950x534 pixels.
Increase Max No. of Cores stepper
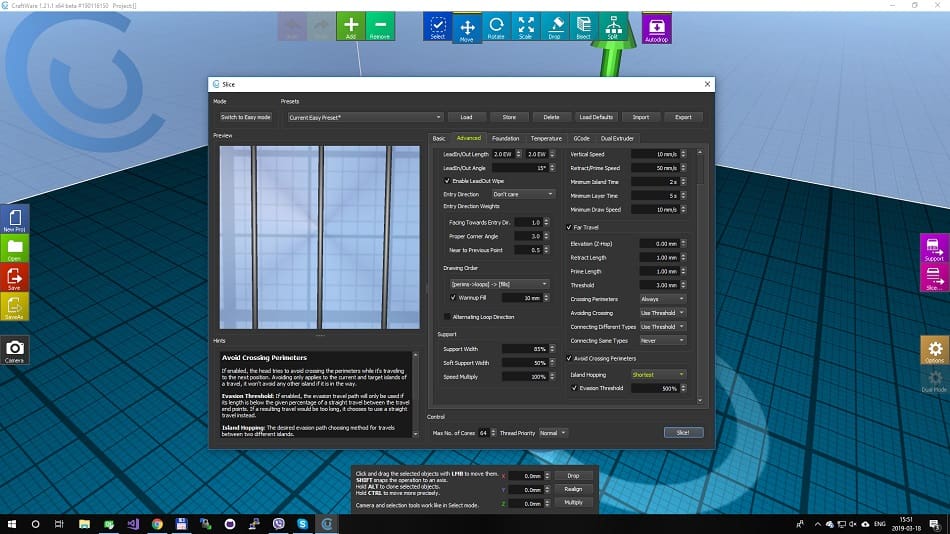pos(493,430)
